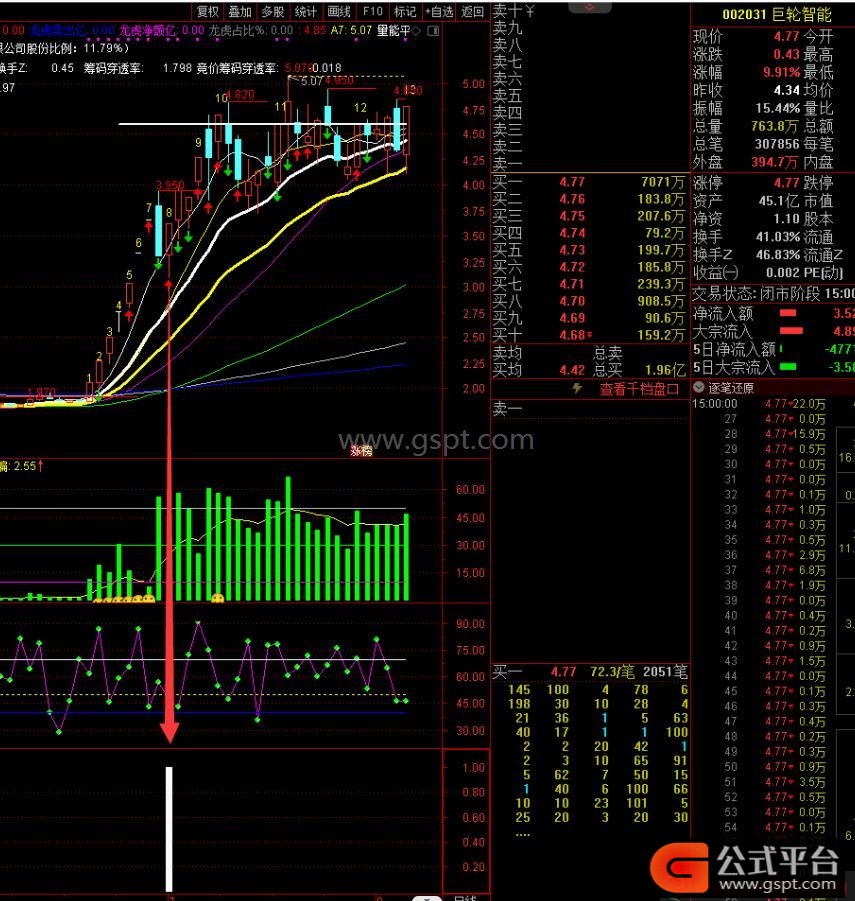The height and width of the screenshot is (901, 855).
Task: Open the 统计 statistics tool
Action: [x=306, y=11]
